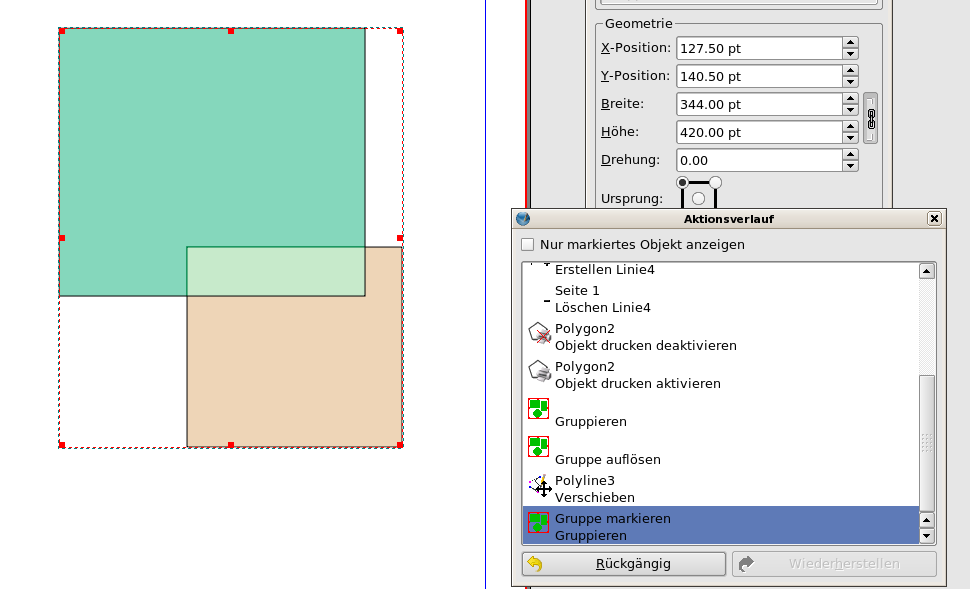970x589 pixels.
Task: Decrease Y-Position with down arrow
Action: pyautogui.click(x=850, y=82)
